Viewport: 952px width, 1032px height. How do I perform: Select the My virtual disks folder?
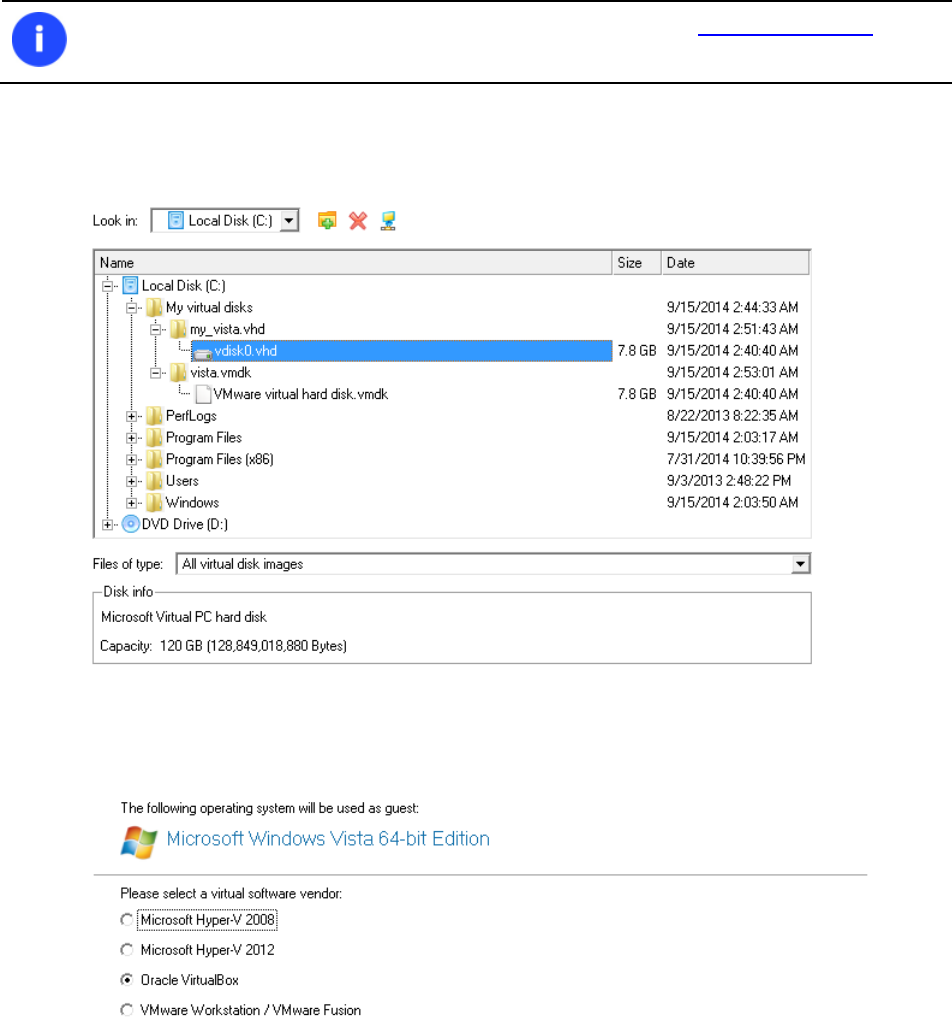click(x=209, y=307)
